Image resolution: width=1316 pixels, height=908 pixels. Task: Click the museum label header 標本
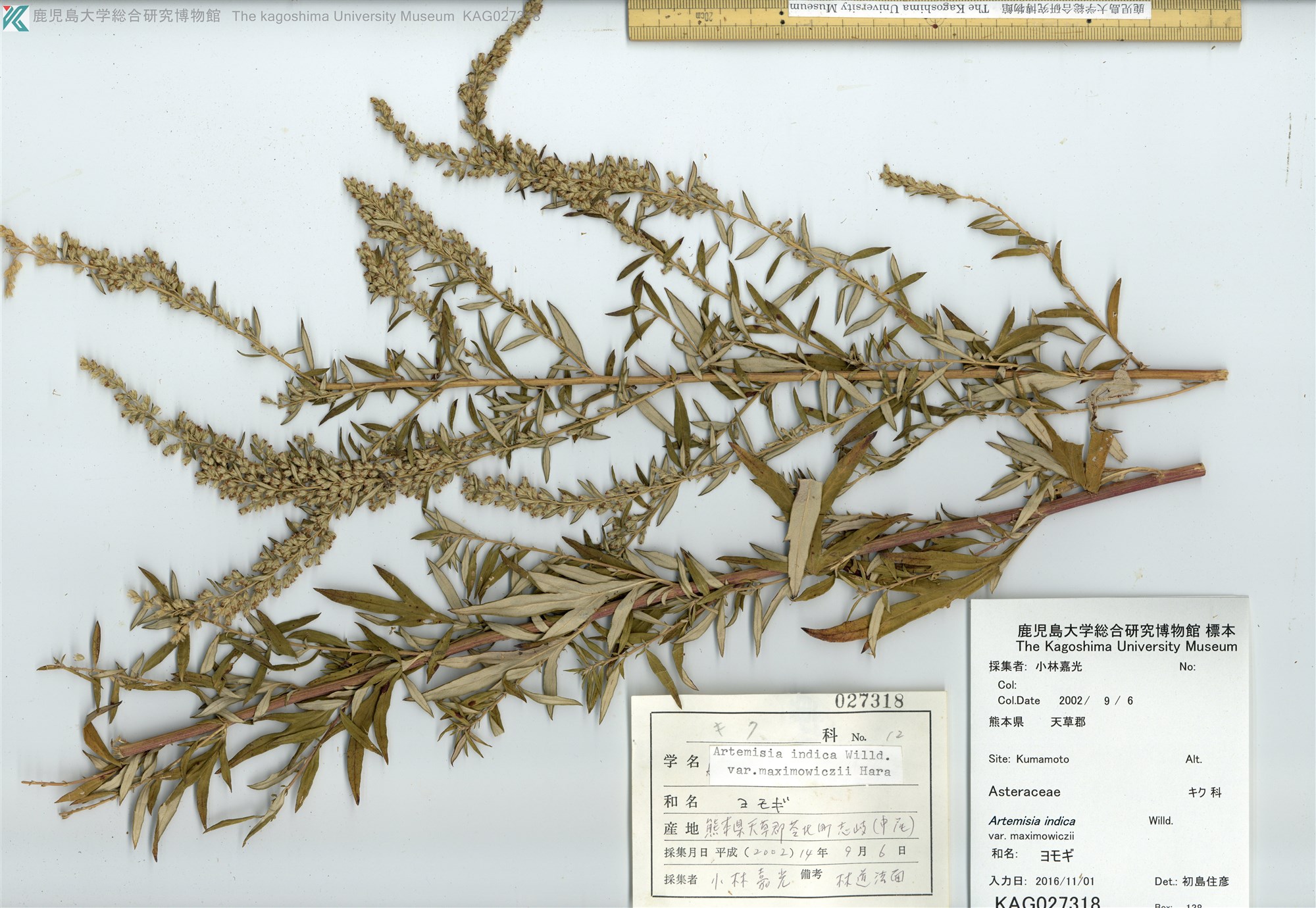pos(1219,630)
